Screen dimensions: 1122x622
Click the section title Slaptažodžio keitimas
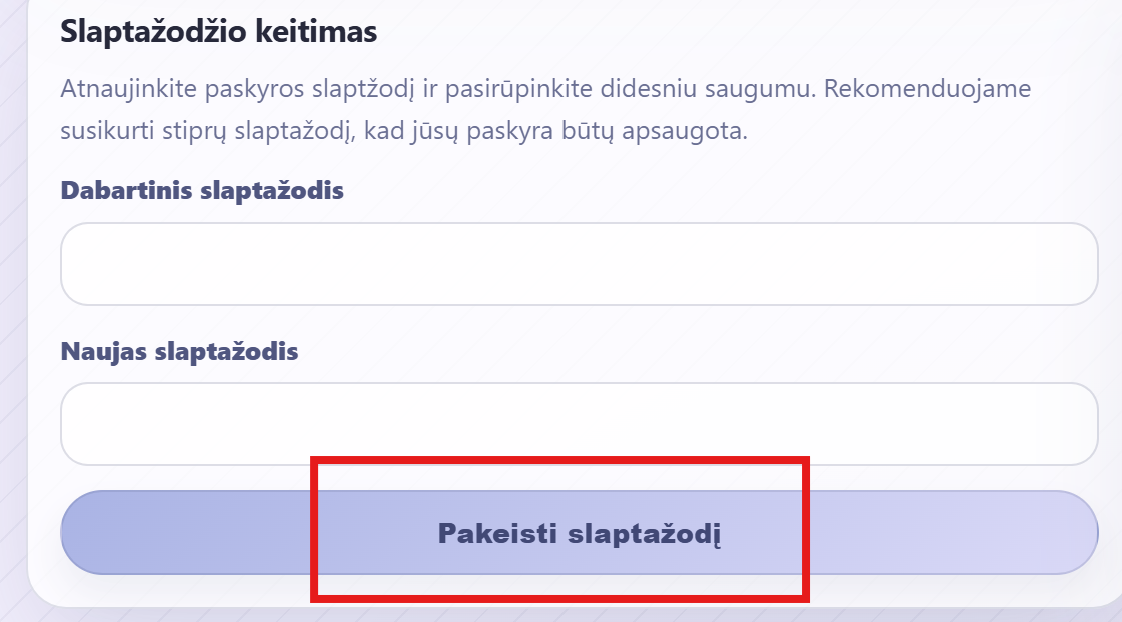pyautogui.click(x=218, y=31)
